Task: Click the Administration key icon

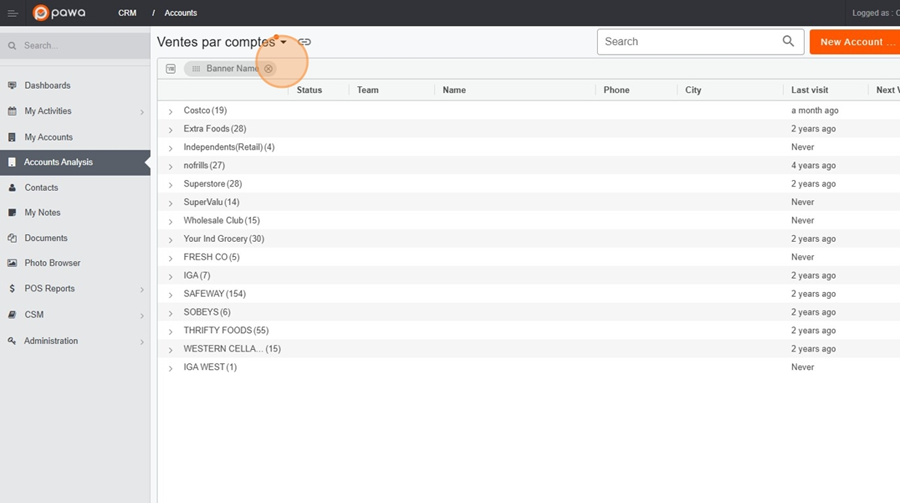Action: click(x=12, y=341)
